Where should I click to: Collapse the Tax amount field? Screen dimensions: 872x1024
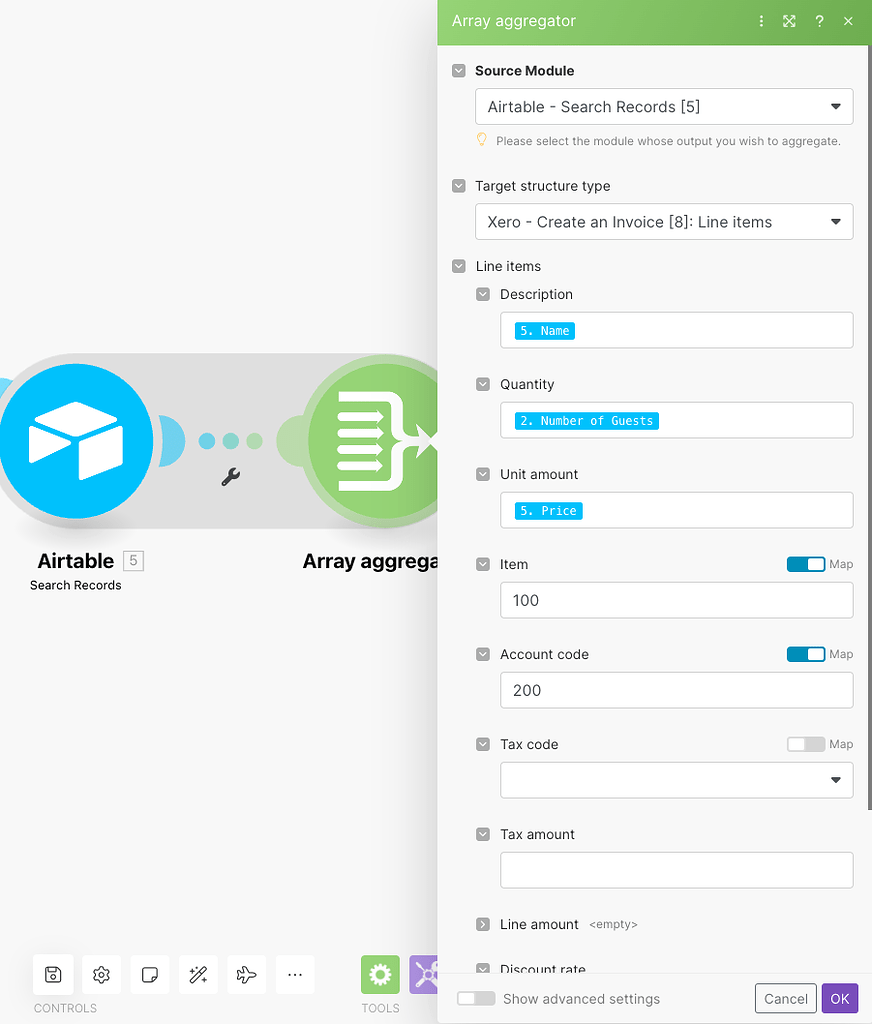pyautogui.click(x=483, y=834)
